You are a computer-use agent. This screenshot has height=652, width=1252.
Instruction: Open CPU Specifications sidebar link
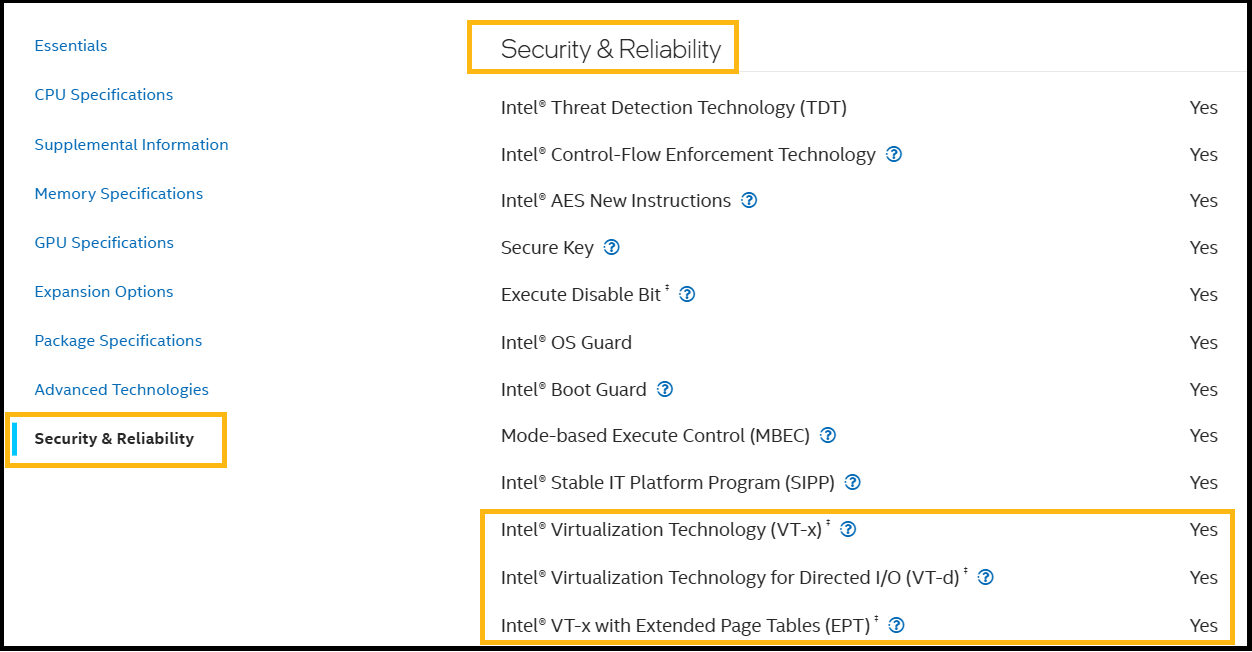[x=104, y=95]
